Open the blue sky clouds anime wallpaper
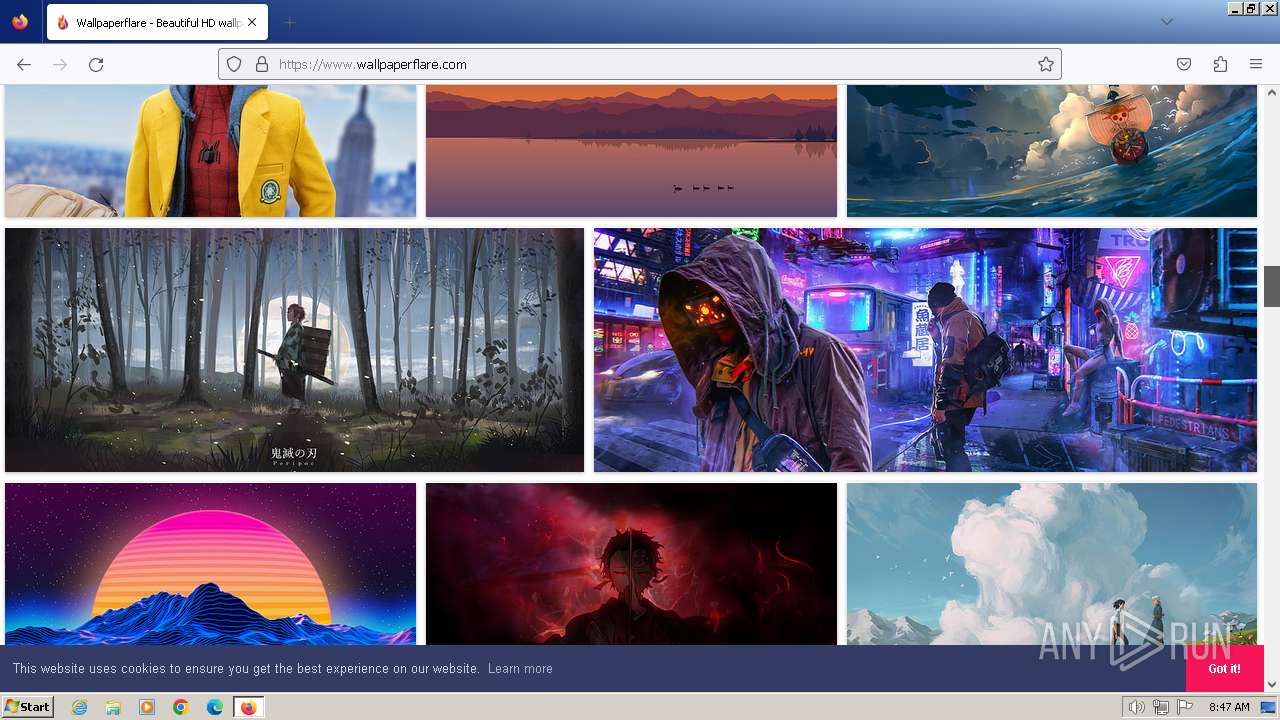This screenshot has height=720, width=1280. tap(1052, 564)
